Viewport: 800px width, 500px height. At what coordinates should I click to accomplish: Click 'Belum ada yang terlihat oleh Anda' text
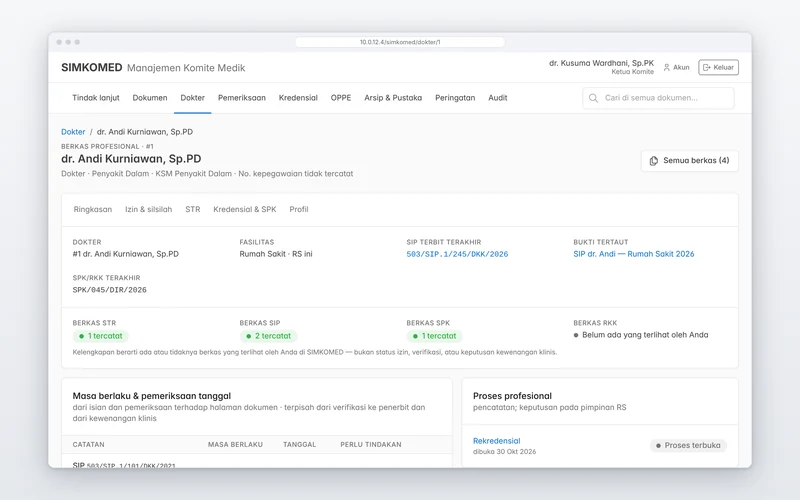tap(645, 335)
